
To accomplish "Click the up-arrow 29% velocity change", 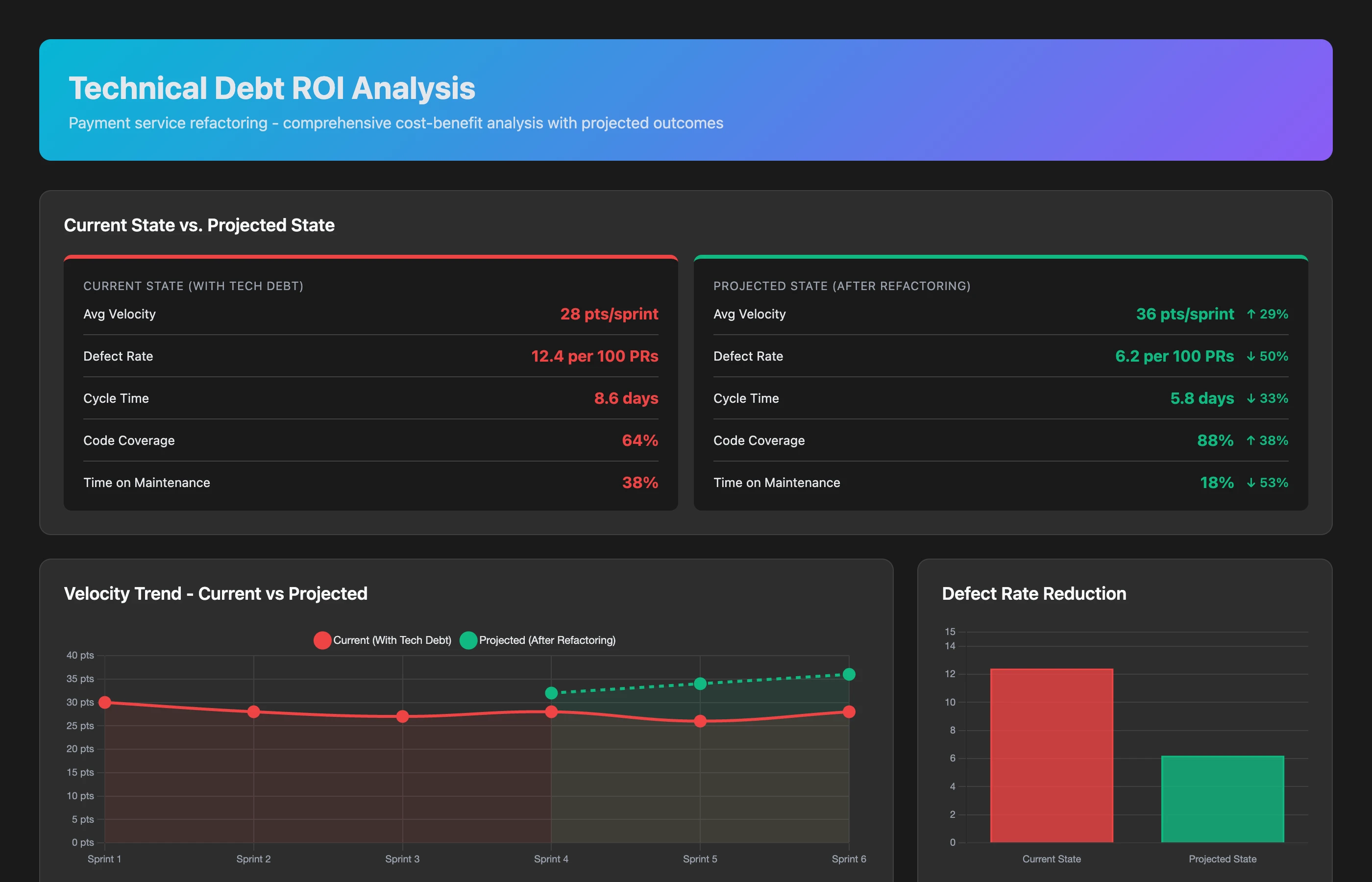I will pos(1267,314).
